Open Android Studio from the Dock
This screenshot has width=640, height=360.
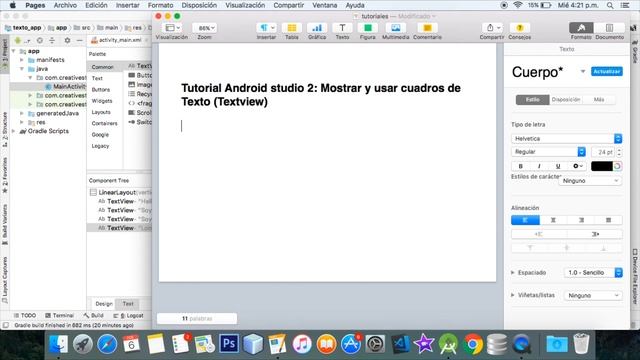tap(448, 344)
